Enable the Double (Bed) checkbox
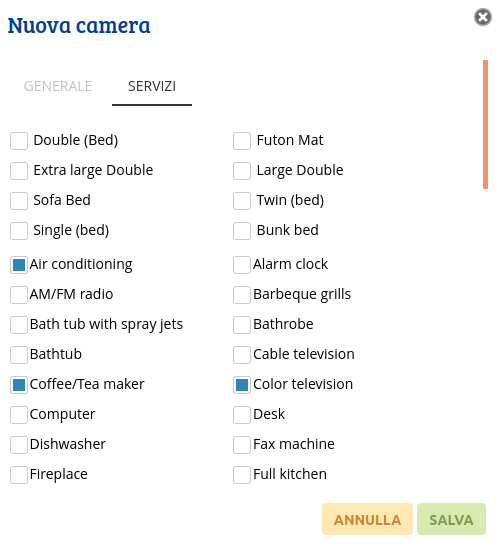497x547 pixels. click(19, 141)
